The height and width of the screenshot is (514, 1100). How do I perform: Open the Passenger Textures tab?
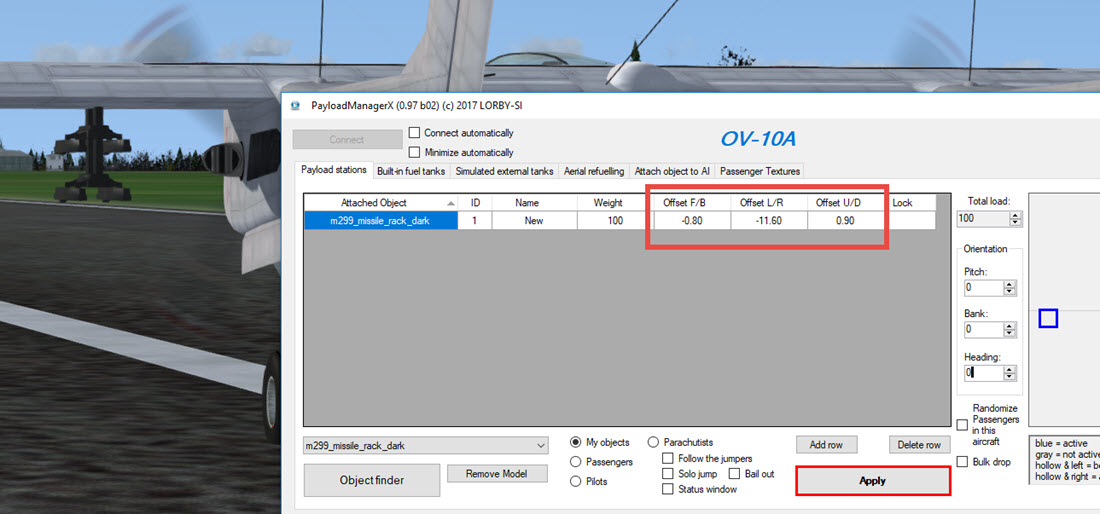(760, 171)
